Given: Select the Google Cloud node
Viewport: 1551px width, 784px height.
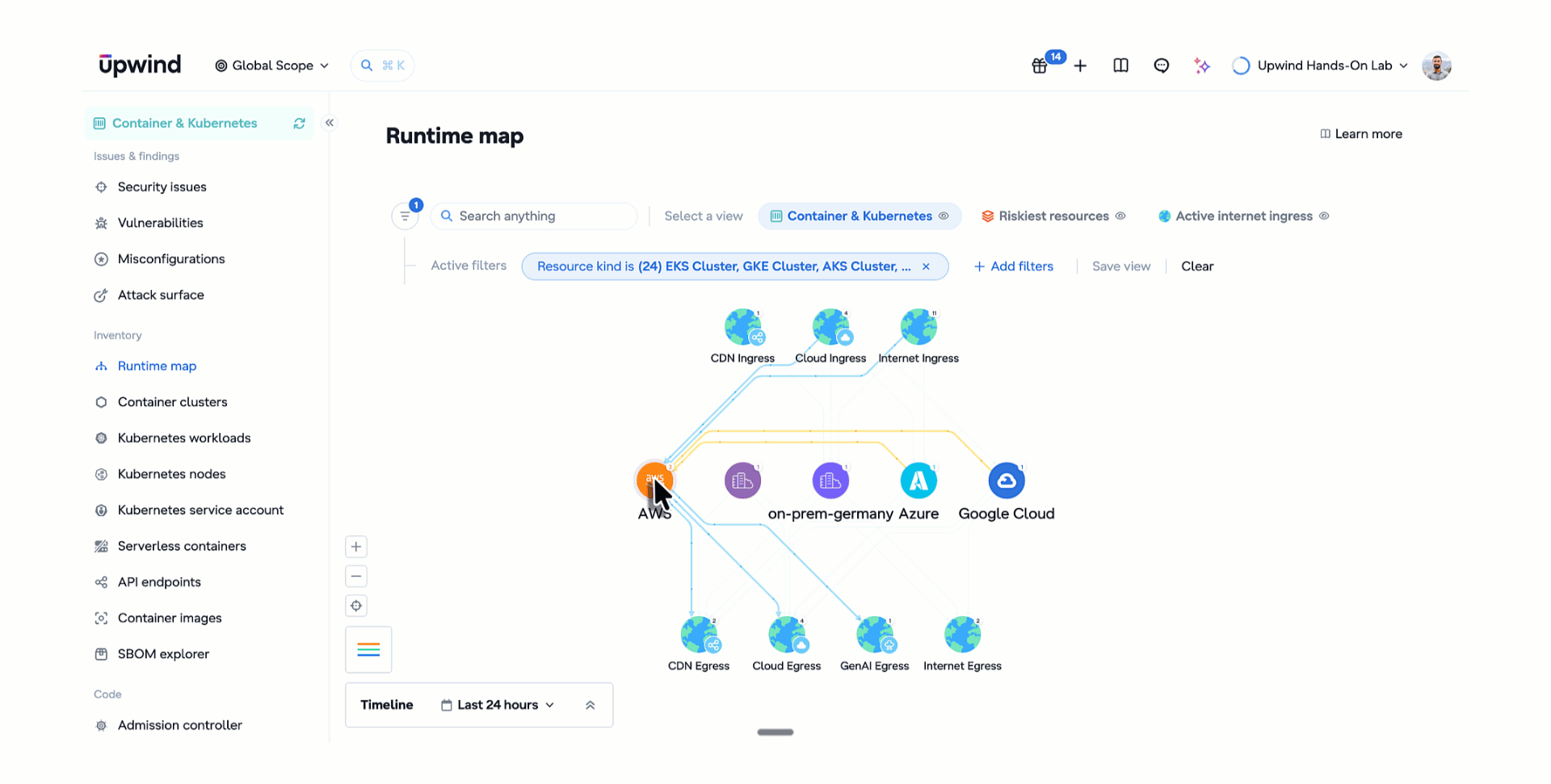Looking at the screenshot, I should [1007, 481].
